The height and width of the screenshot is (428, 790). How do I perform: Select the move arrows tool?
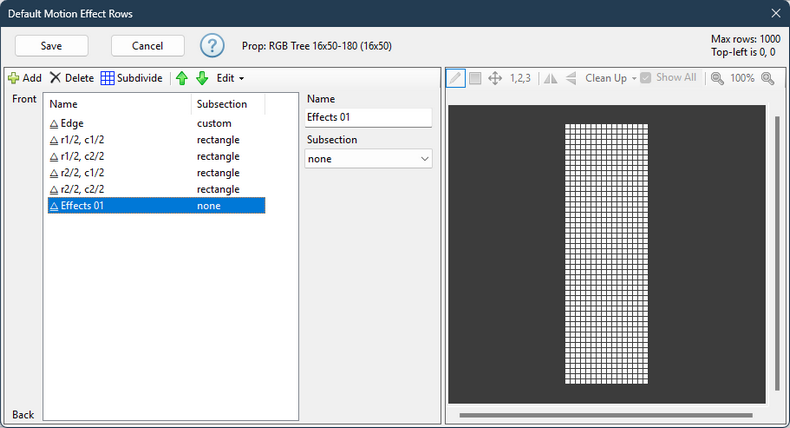[x=495, y=78]
